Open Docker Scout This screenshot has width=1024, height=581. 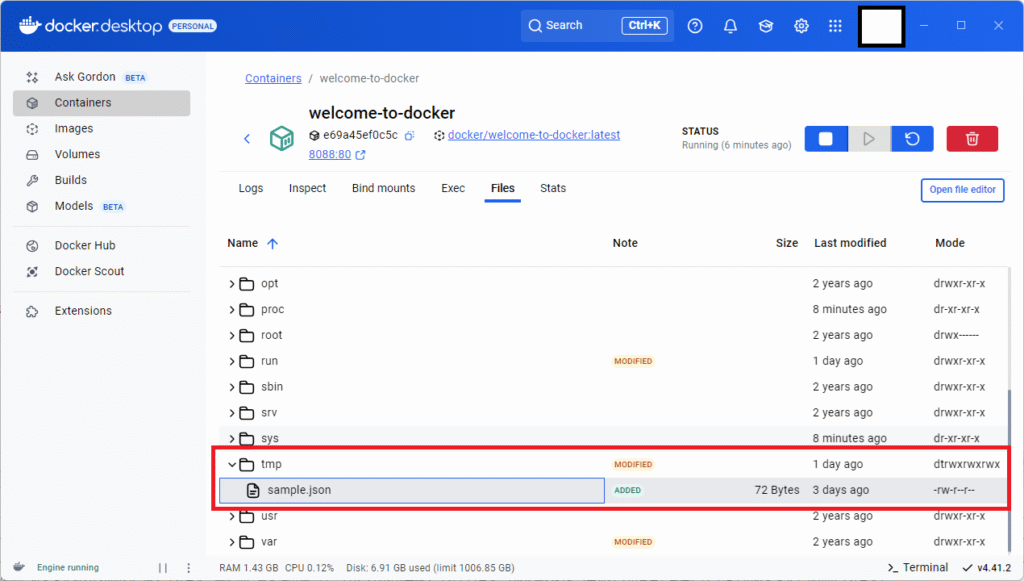coord(101,271)
